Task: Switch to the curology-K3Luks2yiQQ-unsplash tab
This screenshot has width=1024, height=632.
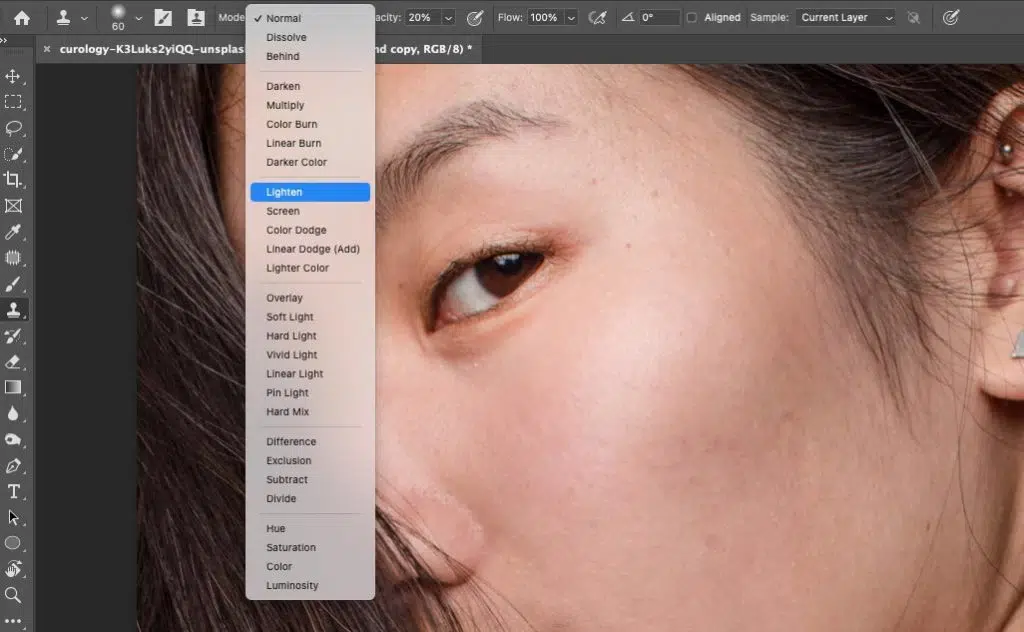Action: point(150,47)
